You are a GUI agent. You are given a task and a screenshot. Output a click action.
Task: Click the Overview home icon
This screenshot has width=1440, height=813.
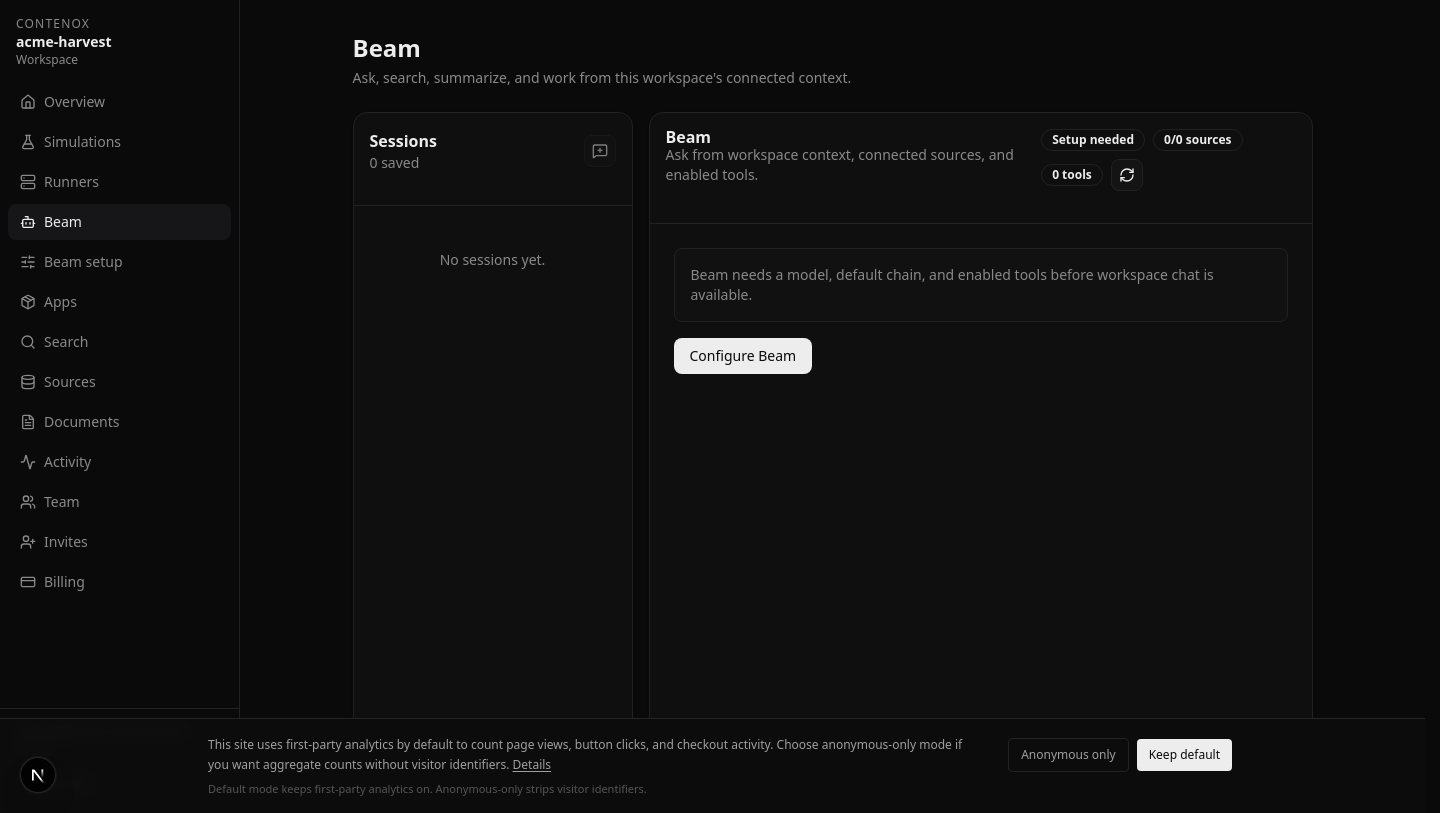click(x=28, y=102)
